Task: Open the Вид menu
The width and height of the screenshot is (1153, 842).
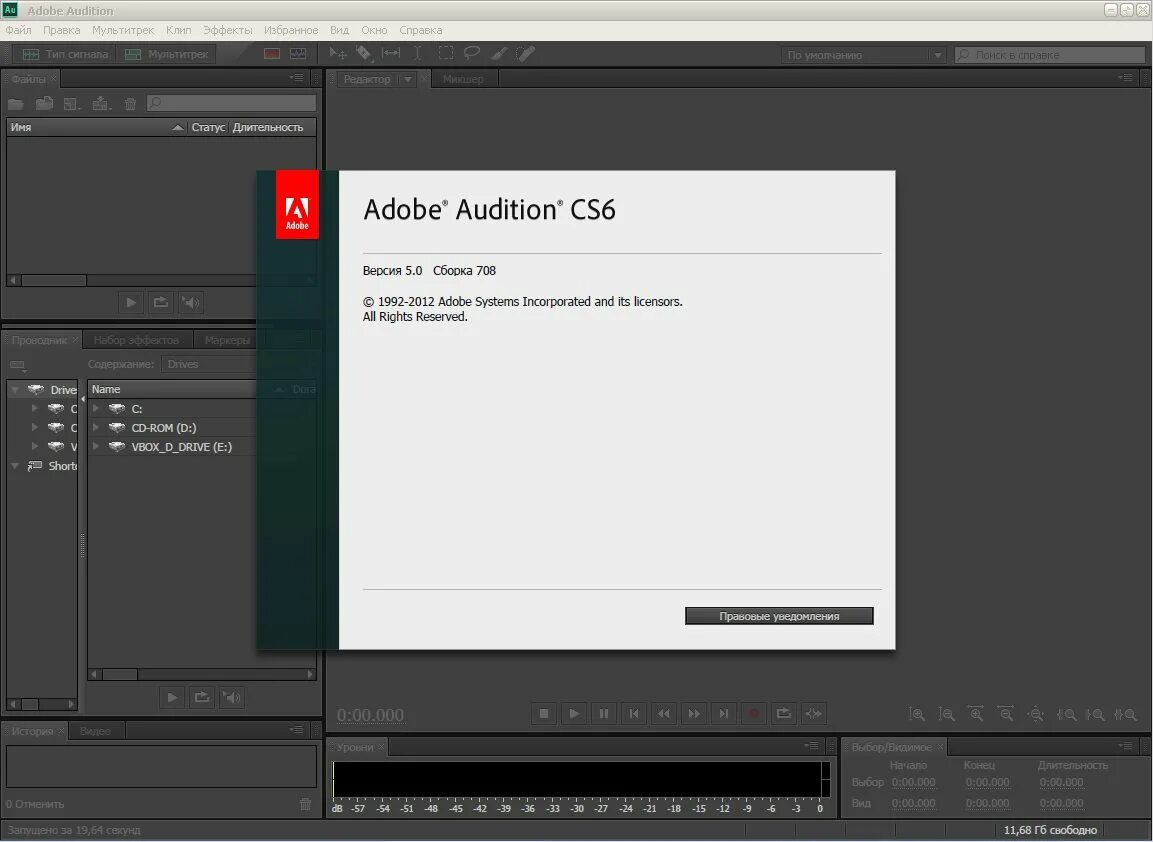Action: pyautogui.click(x=340, y=30)
